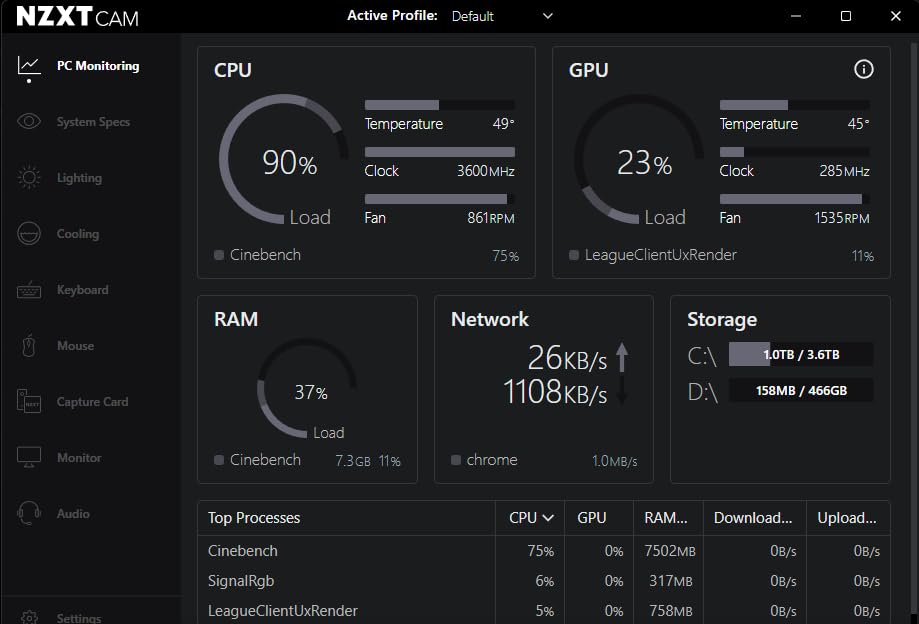Select the Lighting sun icon
The height and width of the screenshot is (624, 919).
click(29, 178)
